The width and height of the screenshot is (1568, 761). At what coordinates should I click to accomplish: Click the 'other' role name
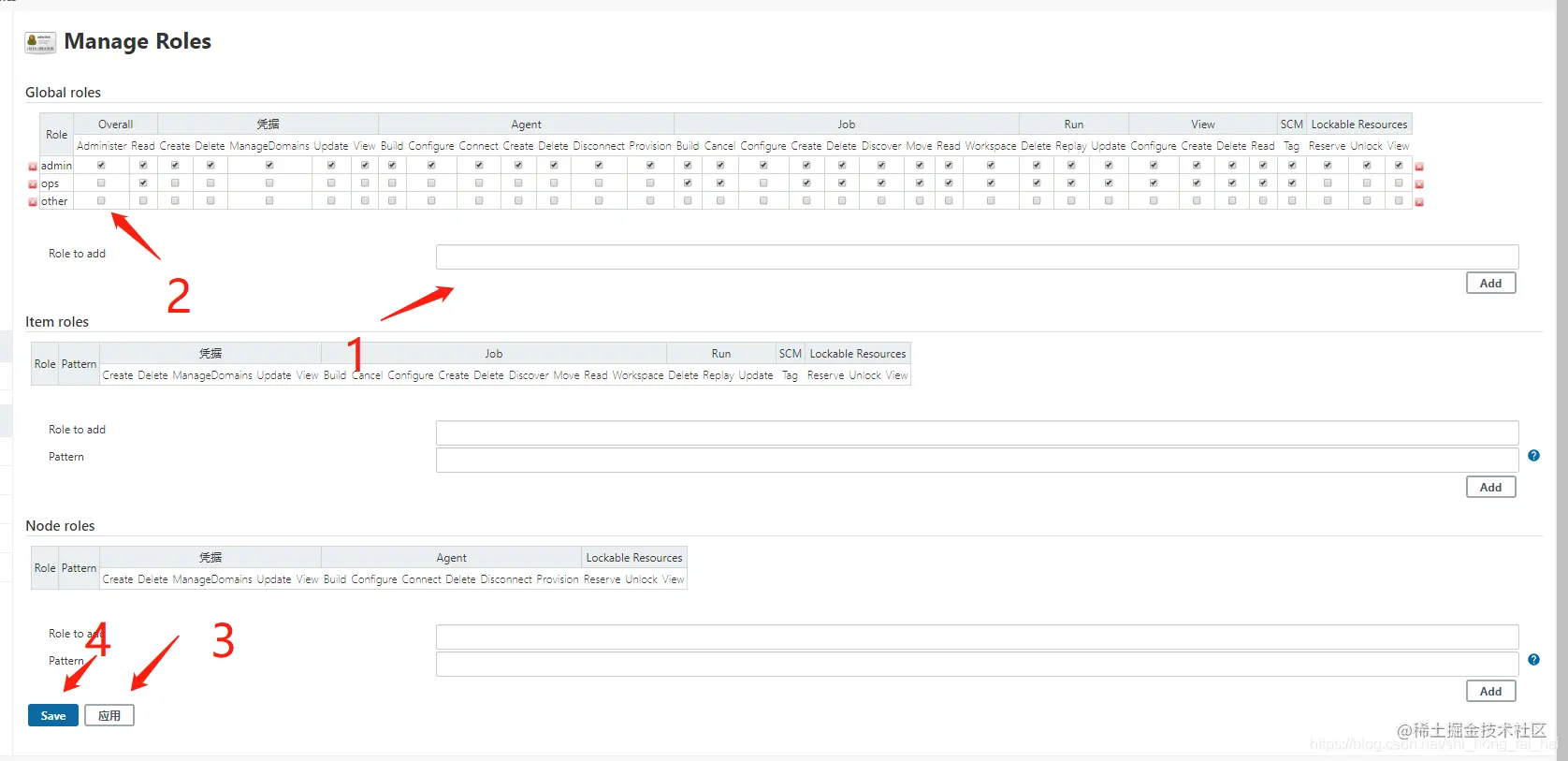[54, 201]
